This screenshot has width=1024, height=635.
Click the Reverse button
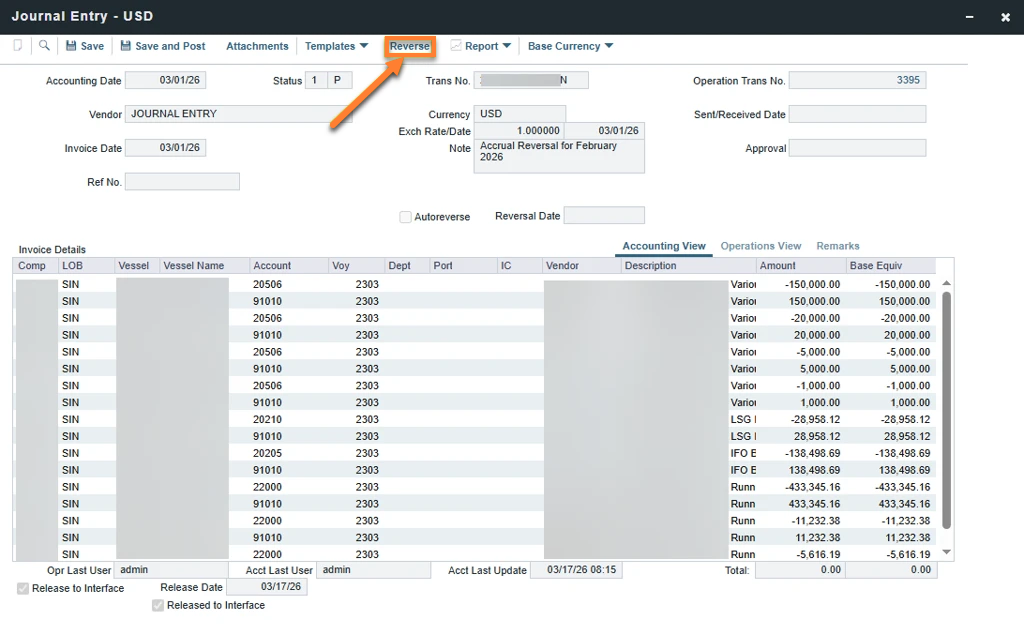click(x=409, y=46)
